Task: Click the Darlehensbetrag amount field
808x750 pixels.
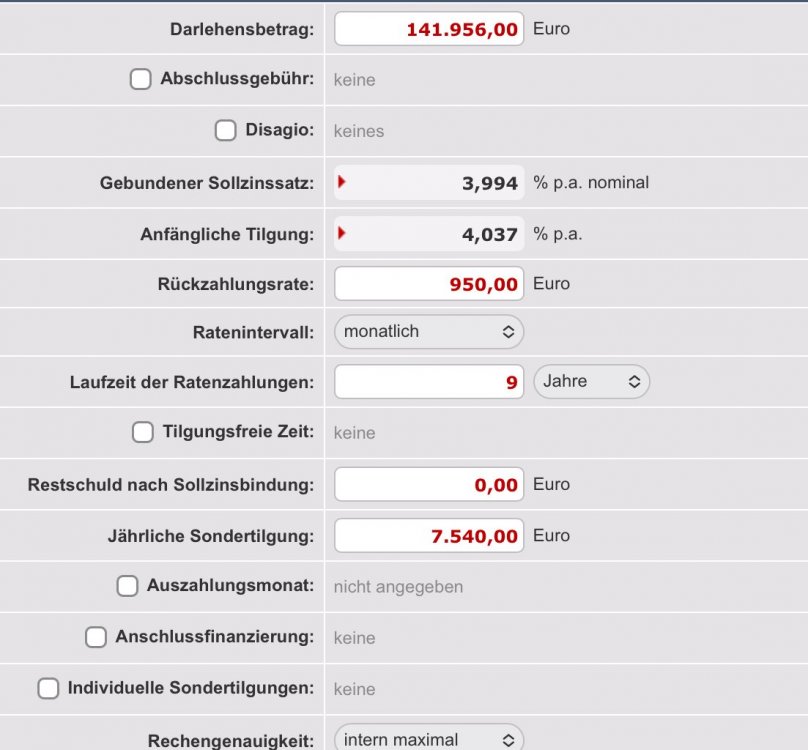Action: pyautogui.click(x=428, y=29)
